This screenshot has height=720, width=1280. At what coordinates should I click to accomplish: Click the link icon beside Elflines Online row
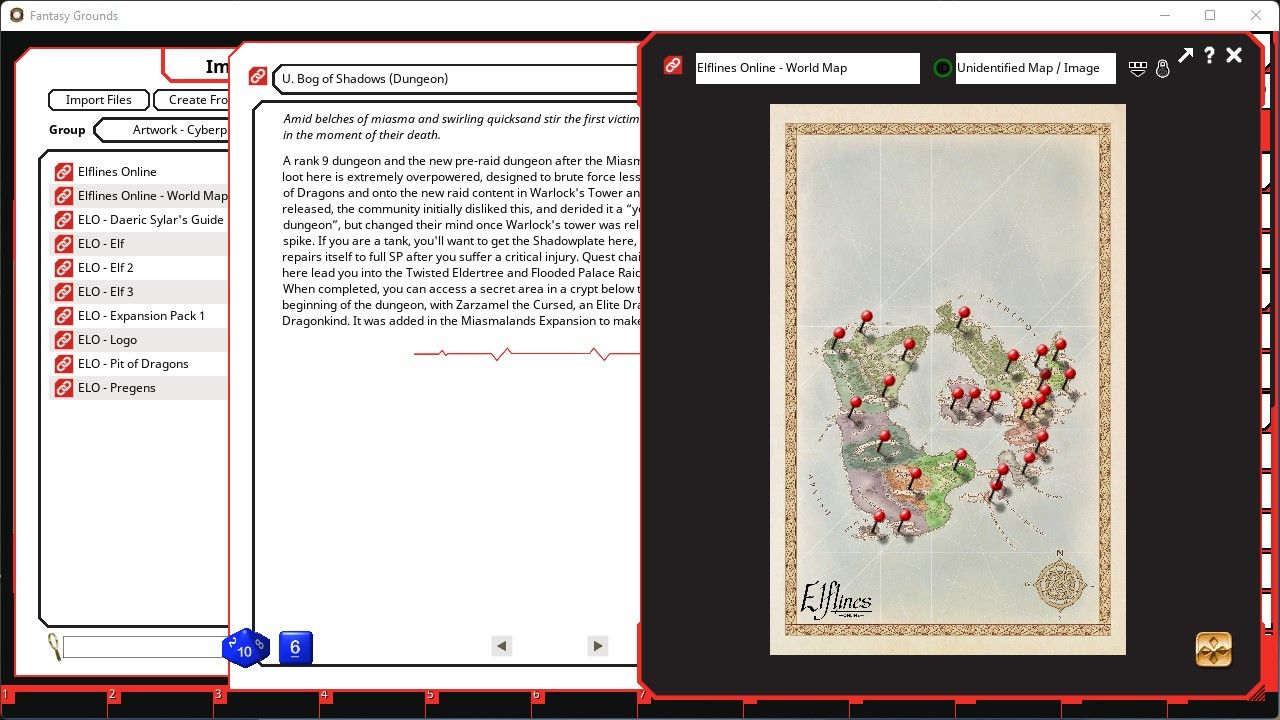pos(64,172)
